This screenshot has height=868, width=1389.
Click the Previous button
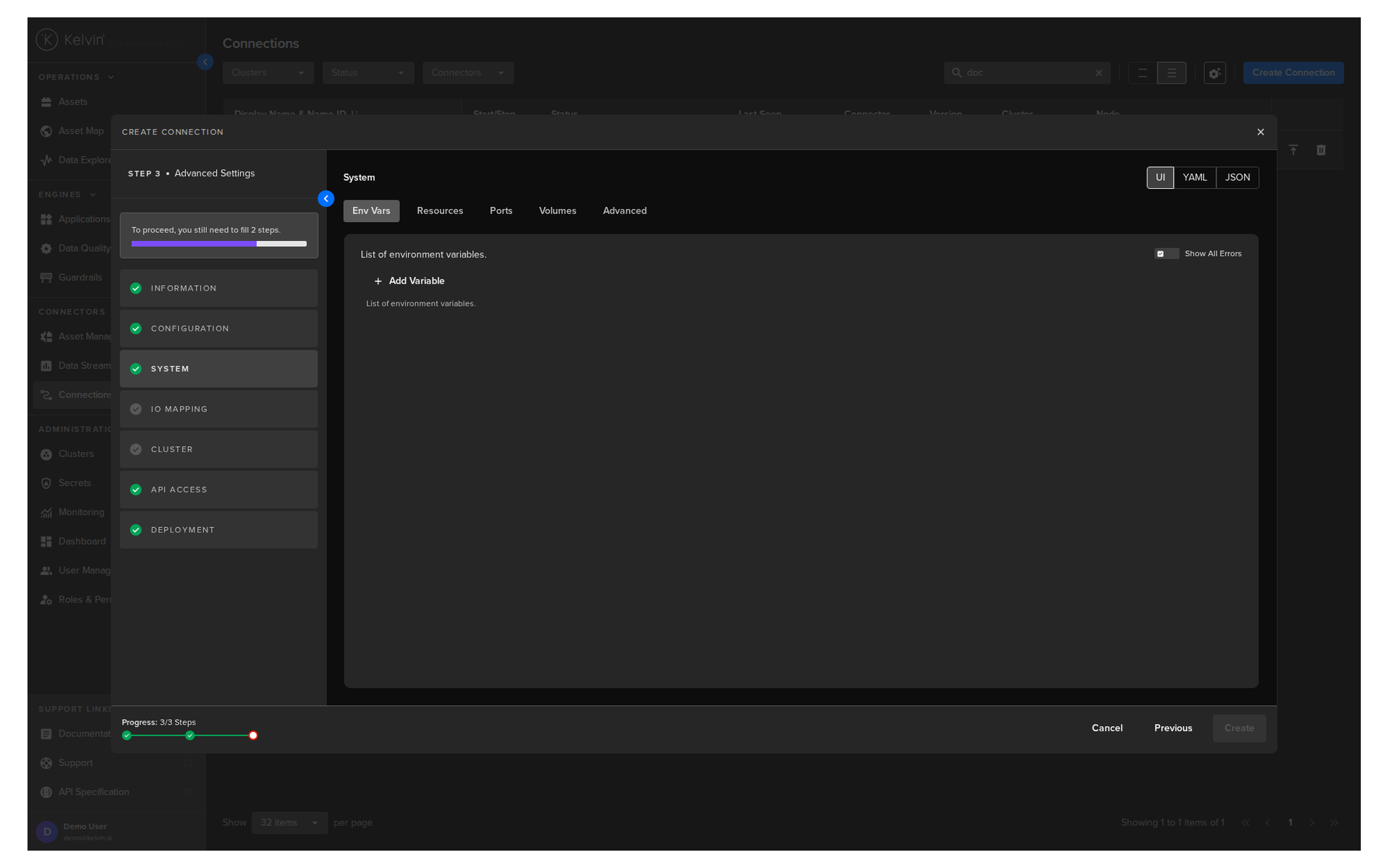pos(1173,728)
